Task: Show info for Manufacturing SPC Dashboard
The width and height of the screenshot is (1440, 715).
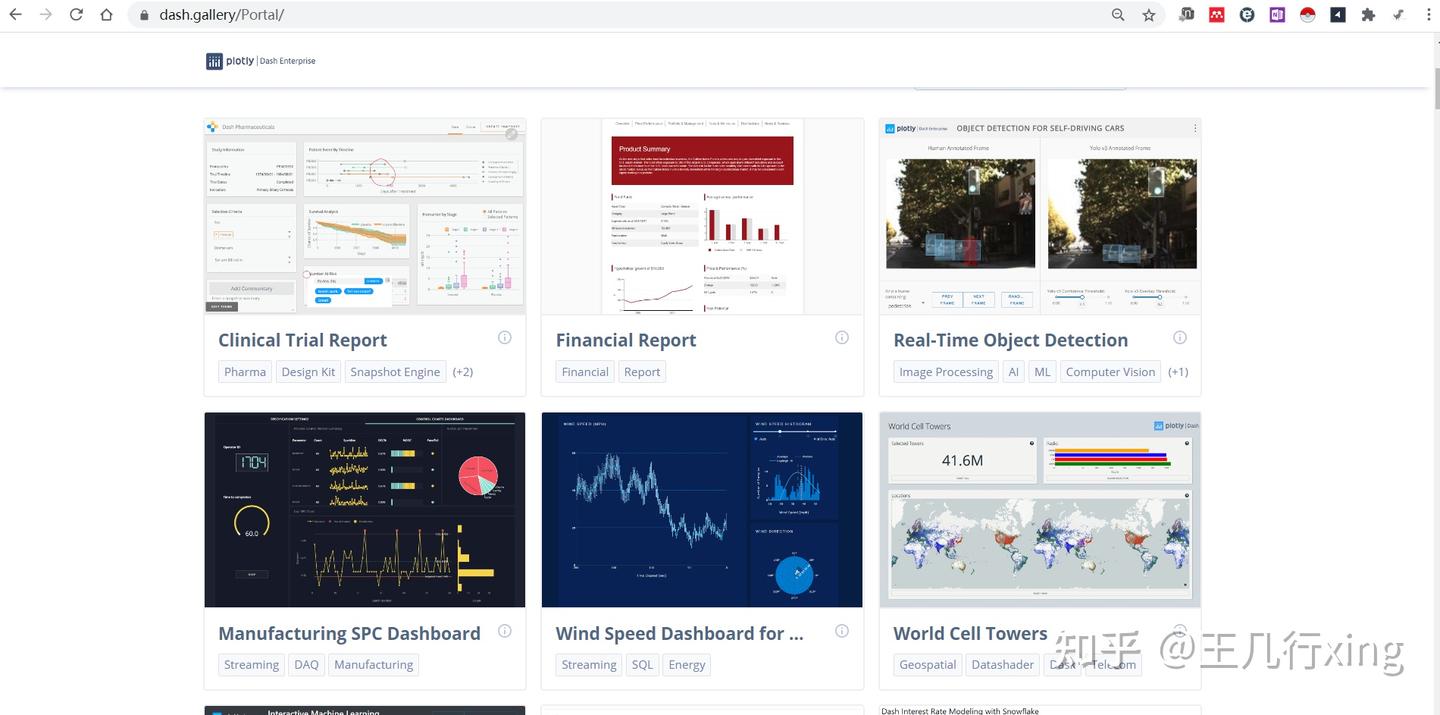Action: click(x=505, y=631)
